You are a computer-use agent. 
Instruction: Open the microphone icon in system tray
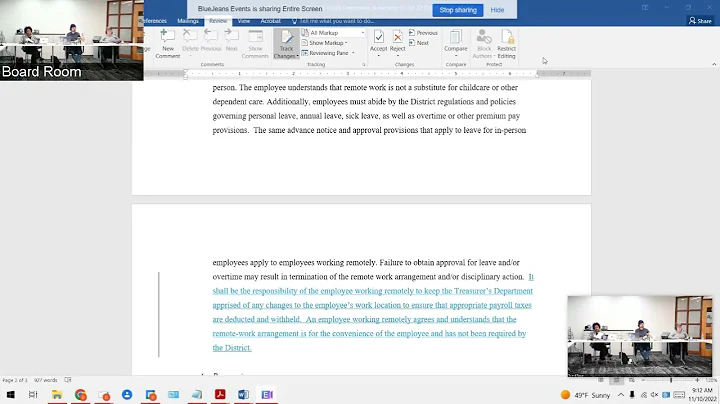[632, 395]
